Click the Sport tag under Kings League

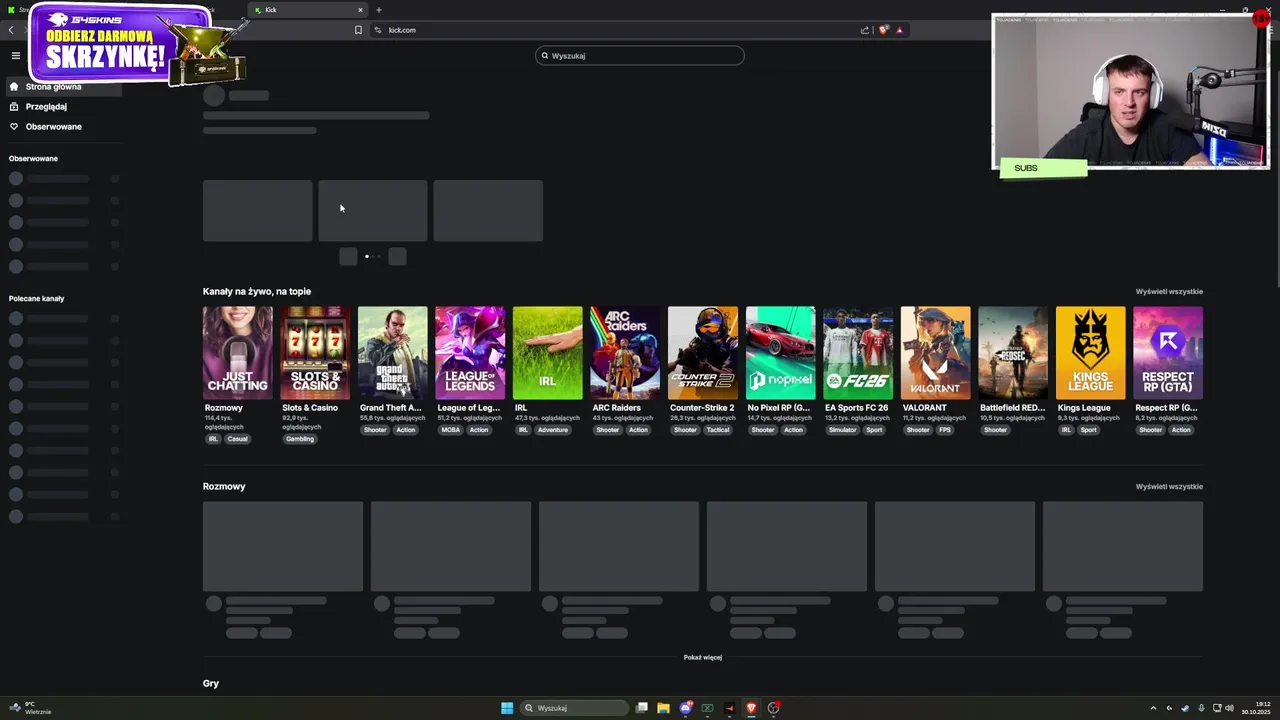pos(1089,430)
